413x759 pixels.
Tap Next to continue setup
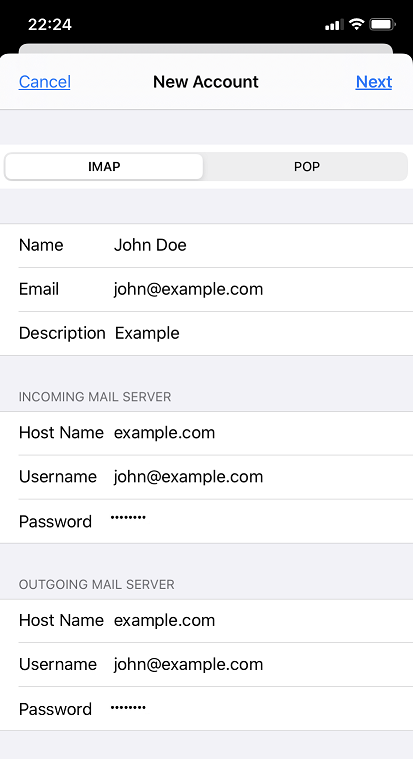pyautogui.click(x=374, y=82)
